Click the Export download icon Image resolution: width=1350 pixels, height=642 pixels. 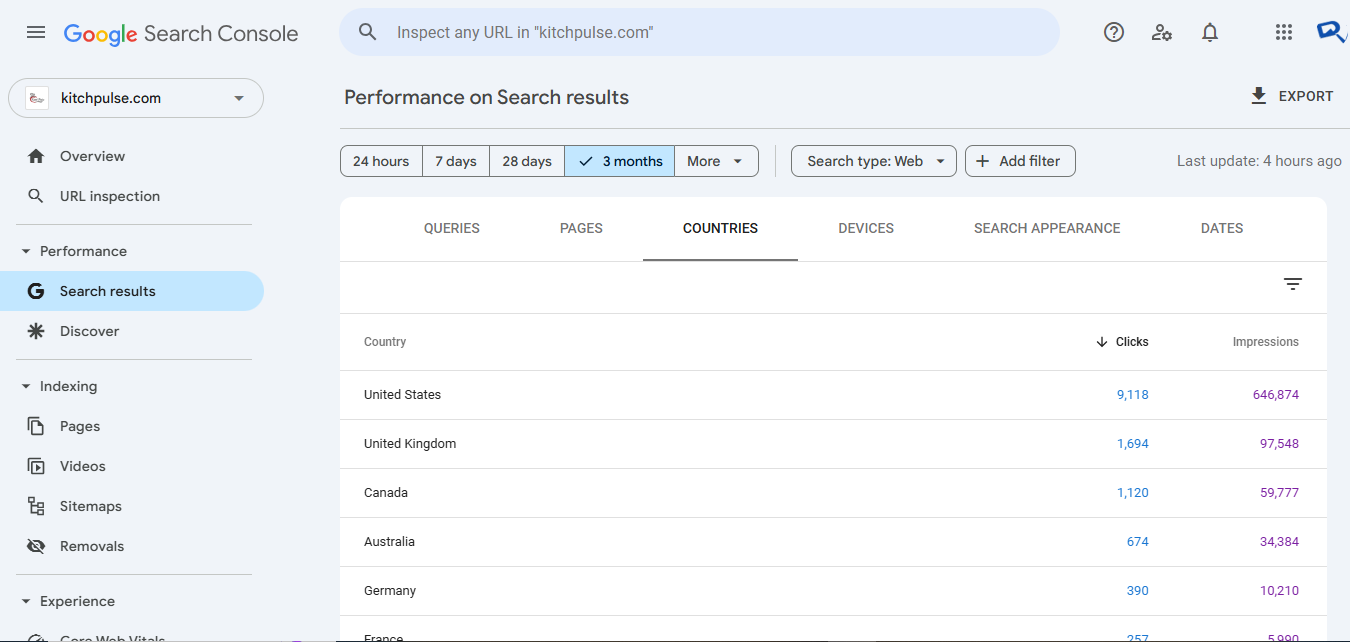tap(1259, 96)
